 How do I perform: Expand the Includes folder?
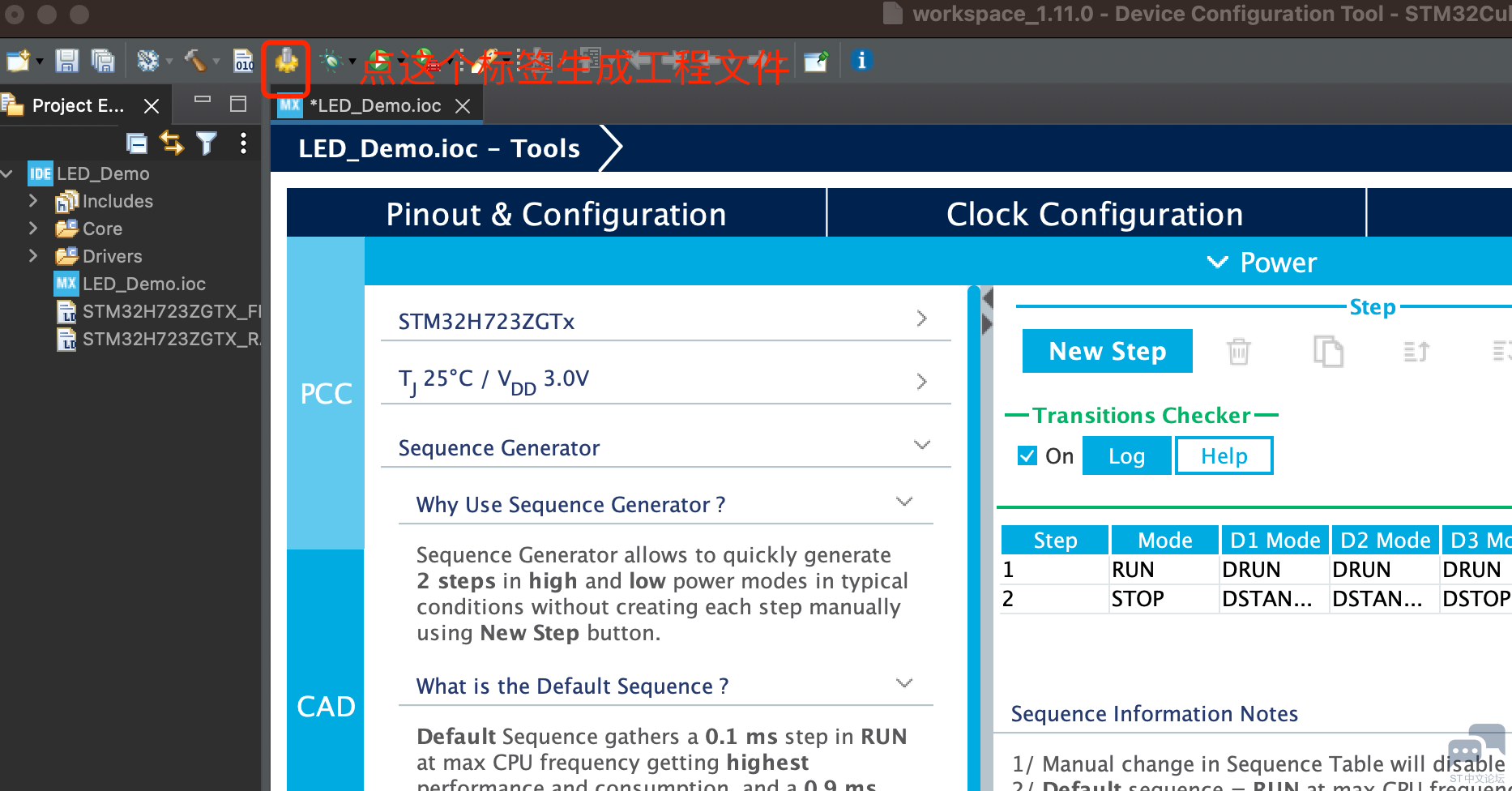33,200
